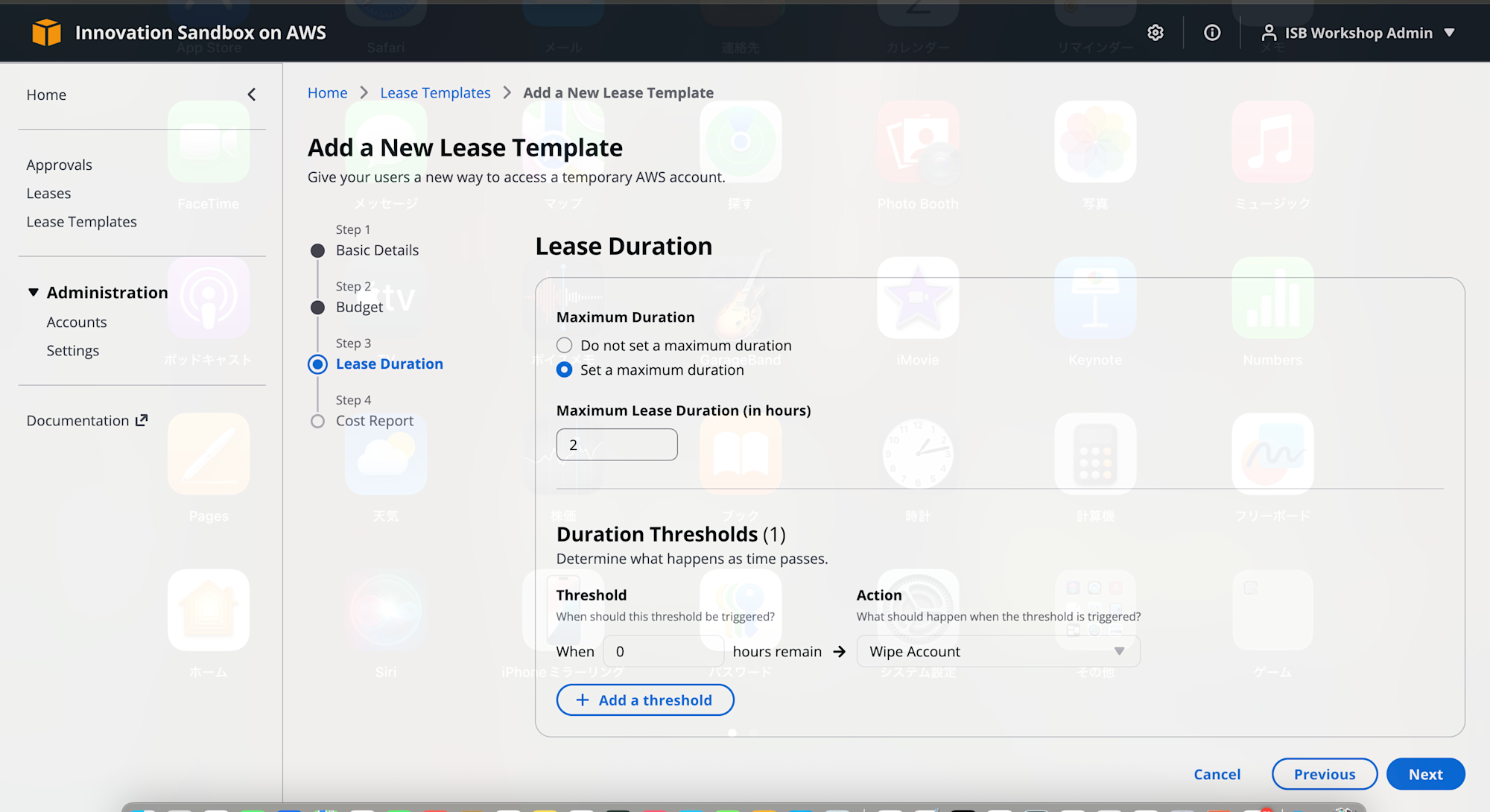Click the Innovation Sandbox cube logo
Screen dimensions: 1490x812
point(46,32)
